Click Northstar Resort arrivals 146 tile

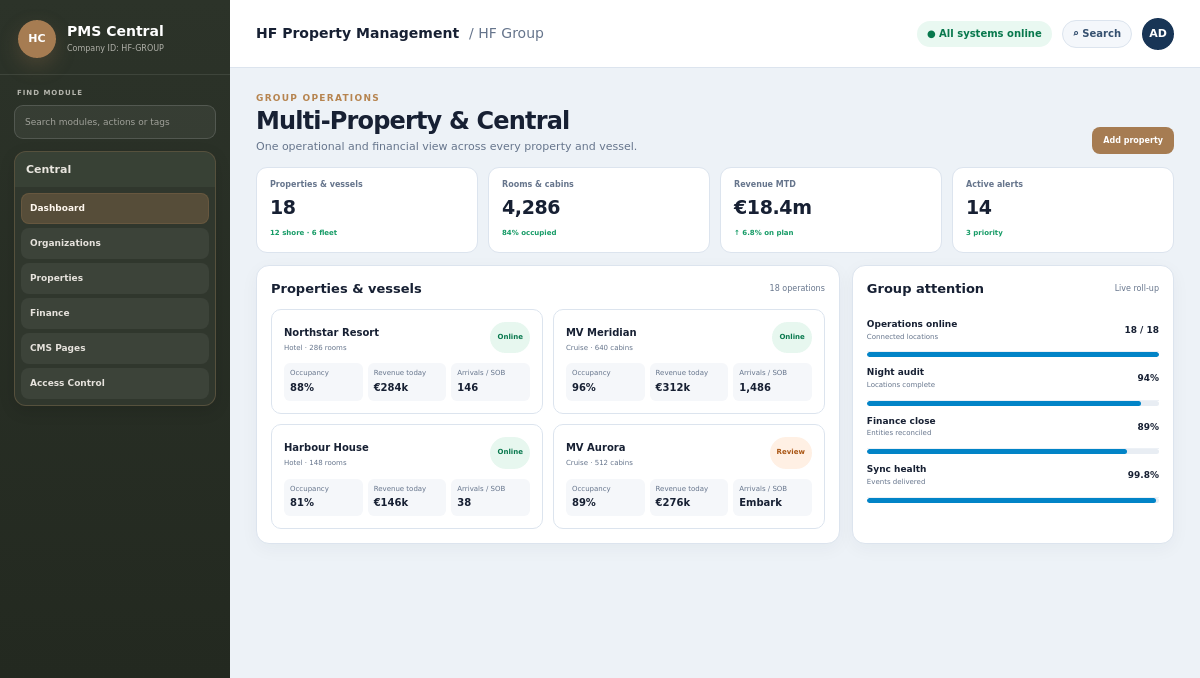[x=490, y=382]
